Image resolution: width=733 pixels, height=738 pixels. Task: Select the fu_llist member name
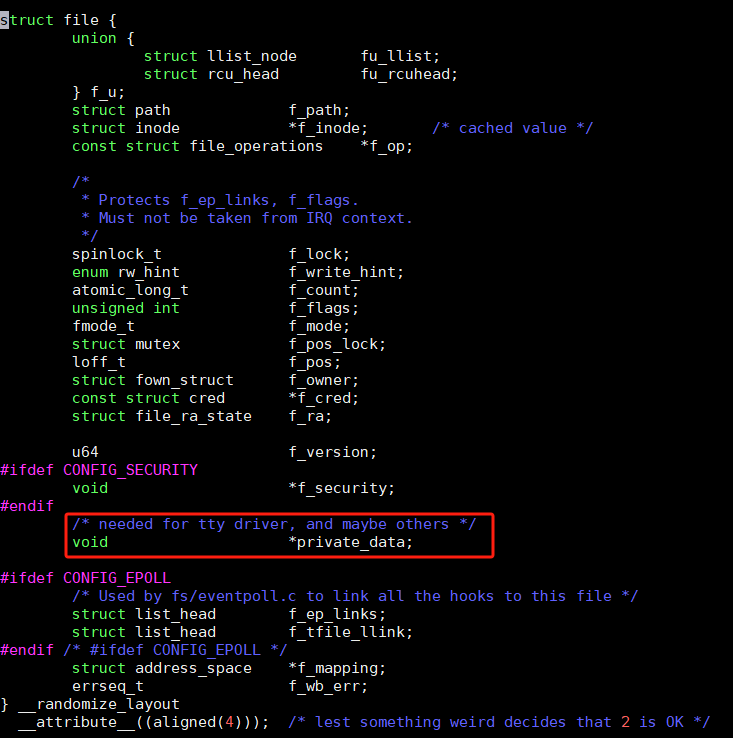400,56
